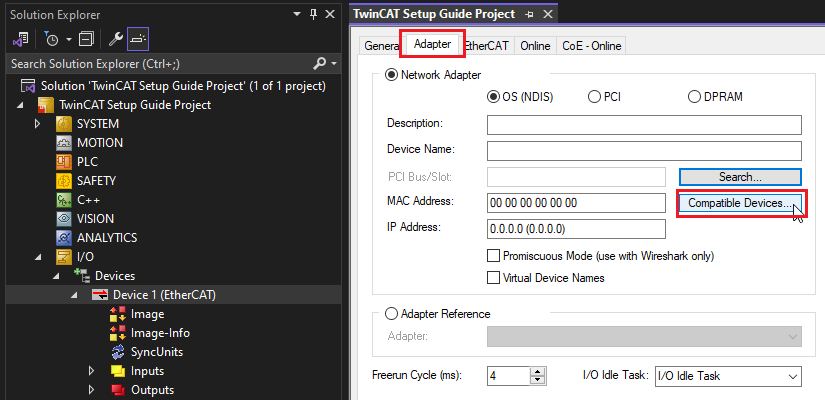
Task: Click the I/O node icon
Action: (x=64, y=257)
